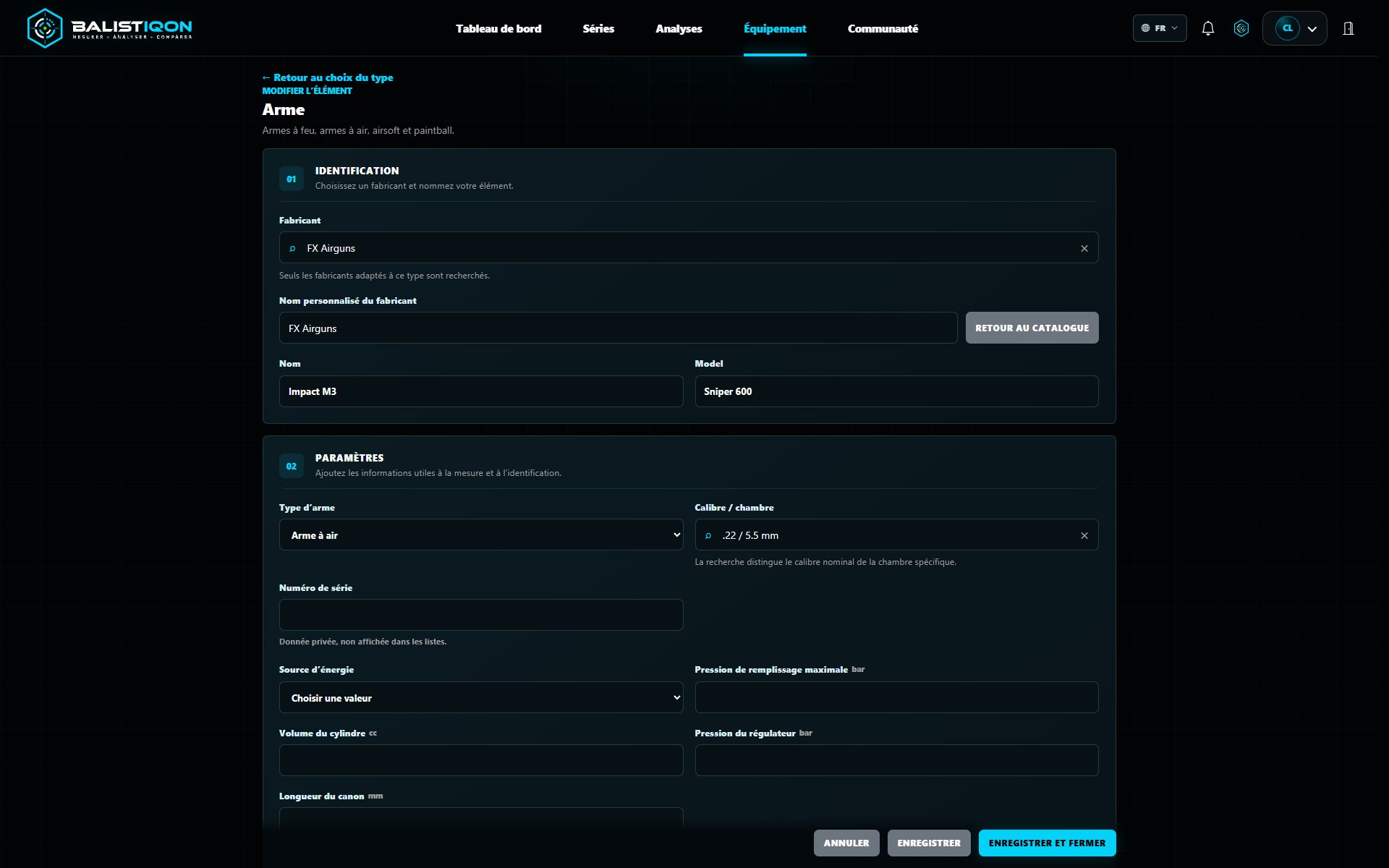
Task: Open the Source d'énergie dropdown
Action: click(x=481, y=697)
